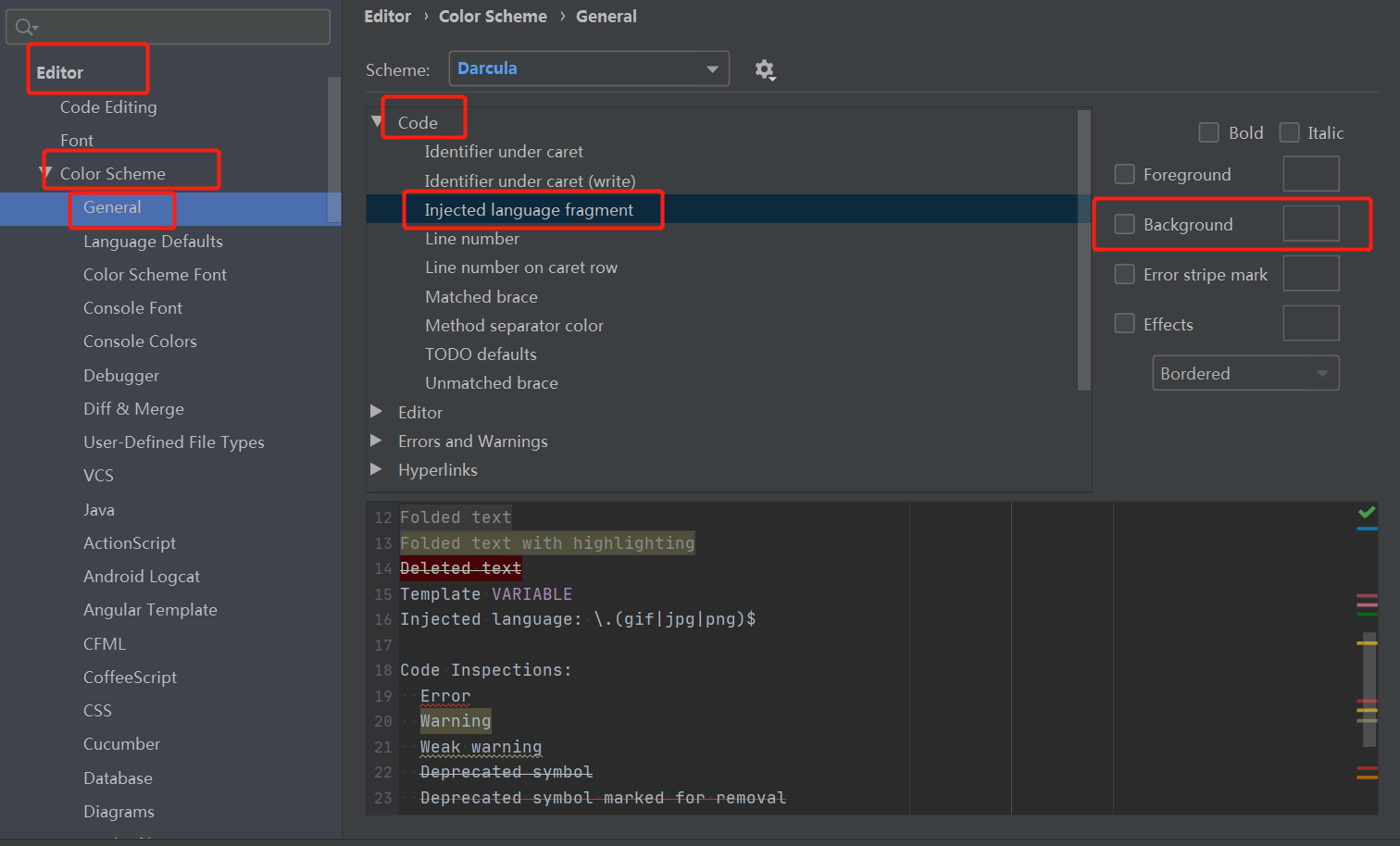Select Unmatched brace item

492,382
